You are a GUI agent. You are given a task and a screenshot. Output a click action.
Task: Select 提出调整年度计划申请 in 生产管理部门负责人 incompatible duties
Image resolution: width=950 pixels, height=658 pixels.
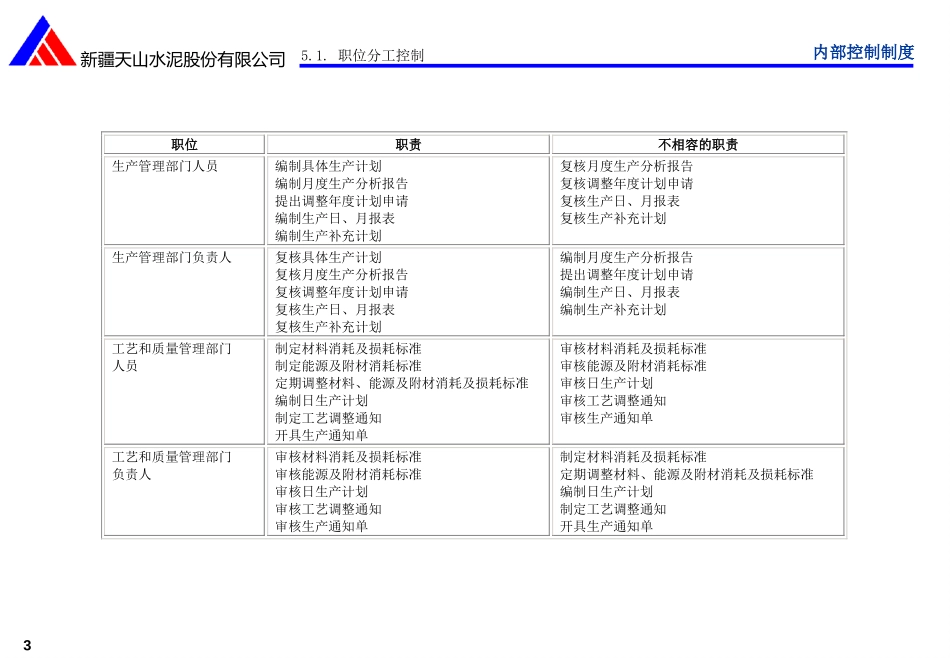626,274
